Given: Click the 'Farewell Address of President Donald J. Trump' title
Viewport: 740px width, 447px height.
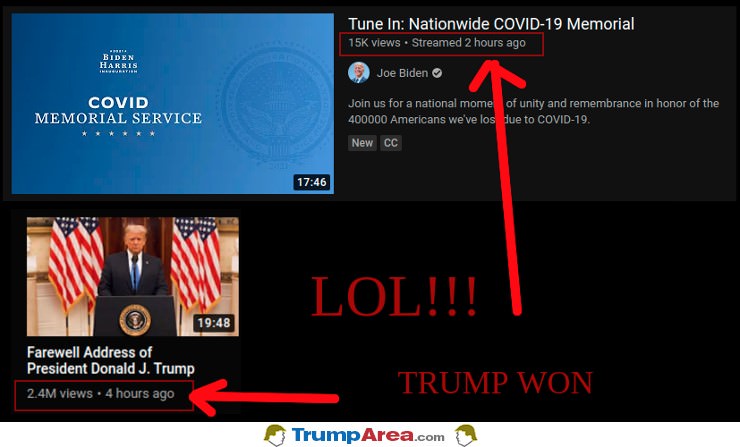Looking at the screenshot, I should 110,360.
